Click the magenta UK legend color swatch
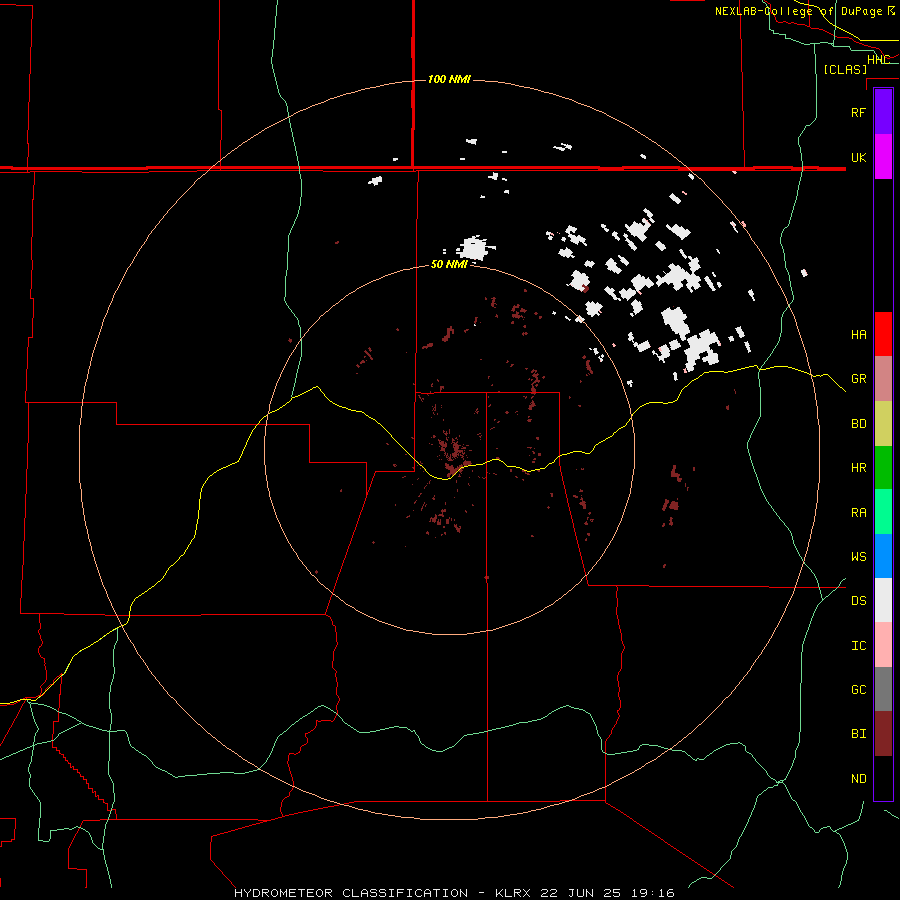This screenshot has height=900, width=900. click(x=883, y=157)
